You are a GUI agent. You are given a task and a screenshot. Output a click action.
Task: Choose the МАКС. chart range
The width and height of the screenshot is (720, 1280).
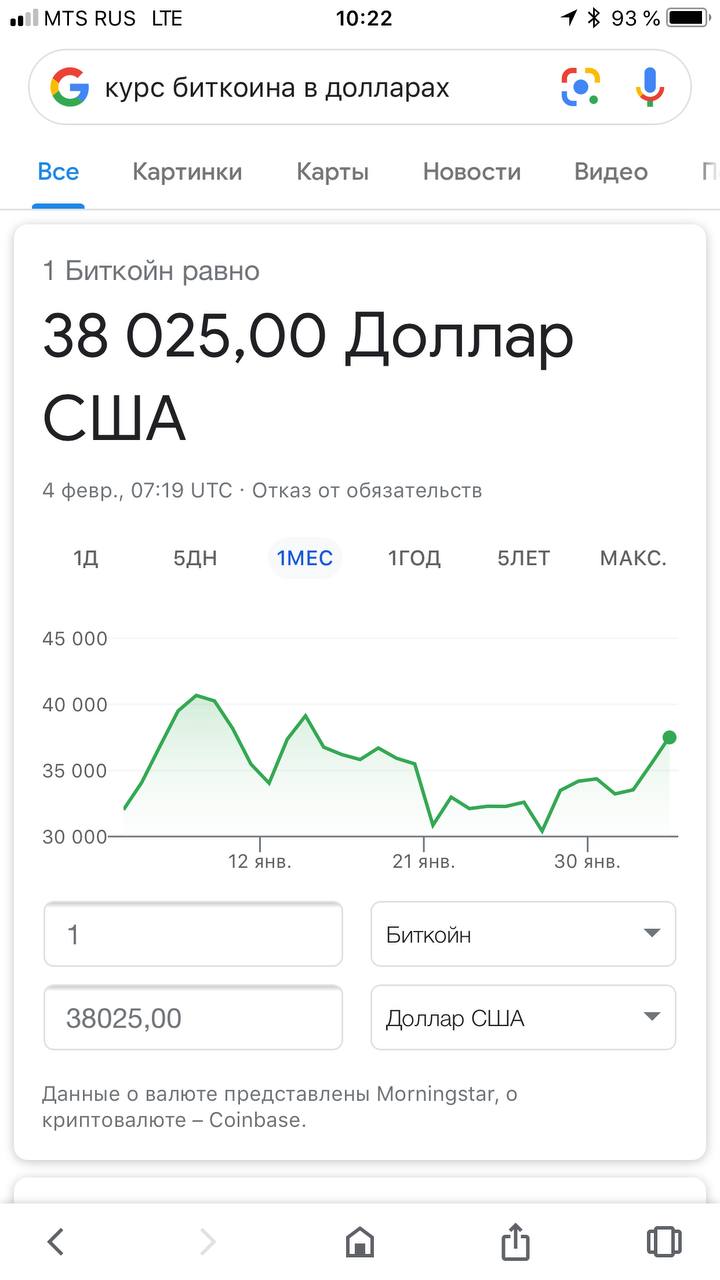click(633, 558)
